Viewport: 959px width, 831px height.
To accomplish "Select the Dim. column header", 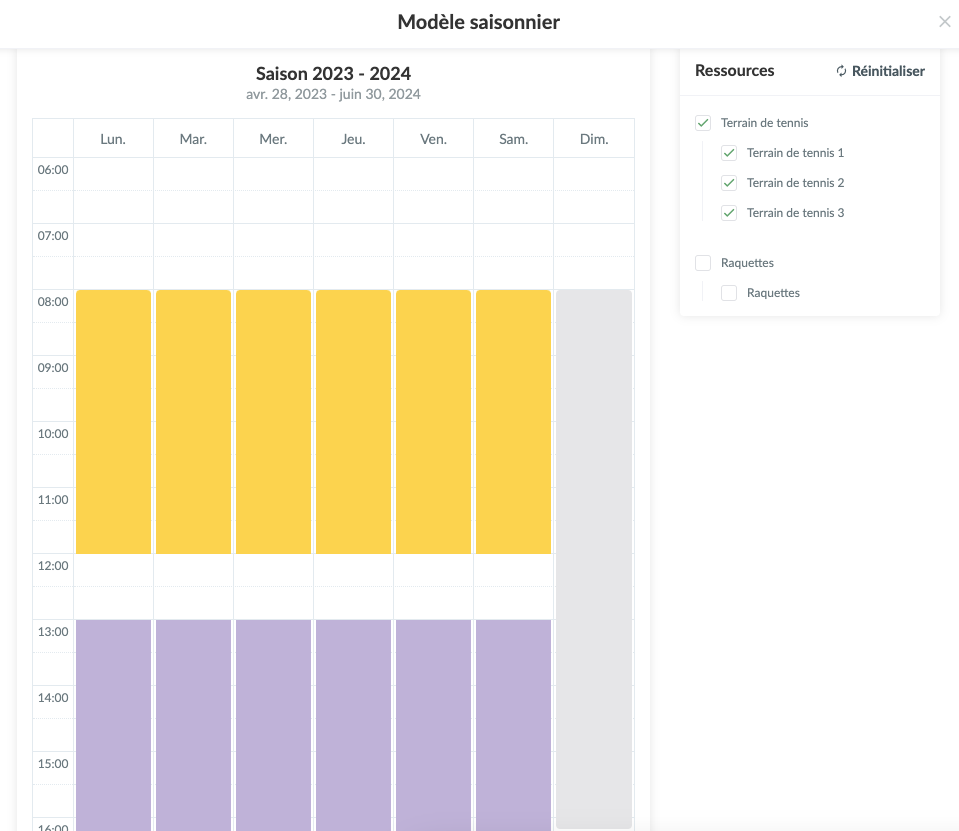I will [594, 139].
